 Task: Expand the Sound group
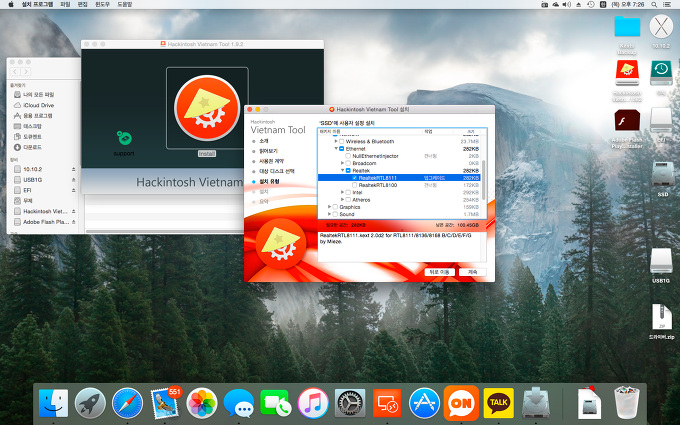(x=329, y=214)
